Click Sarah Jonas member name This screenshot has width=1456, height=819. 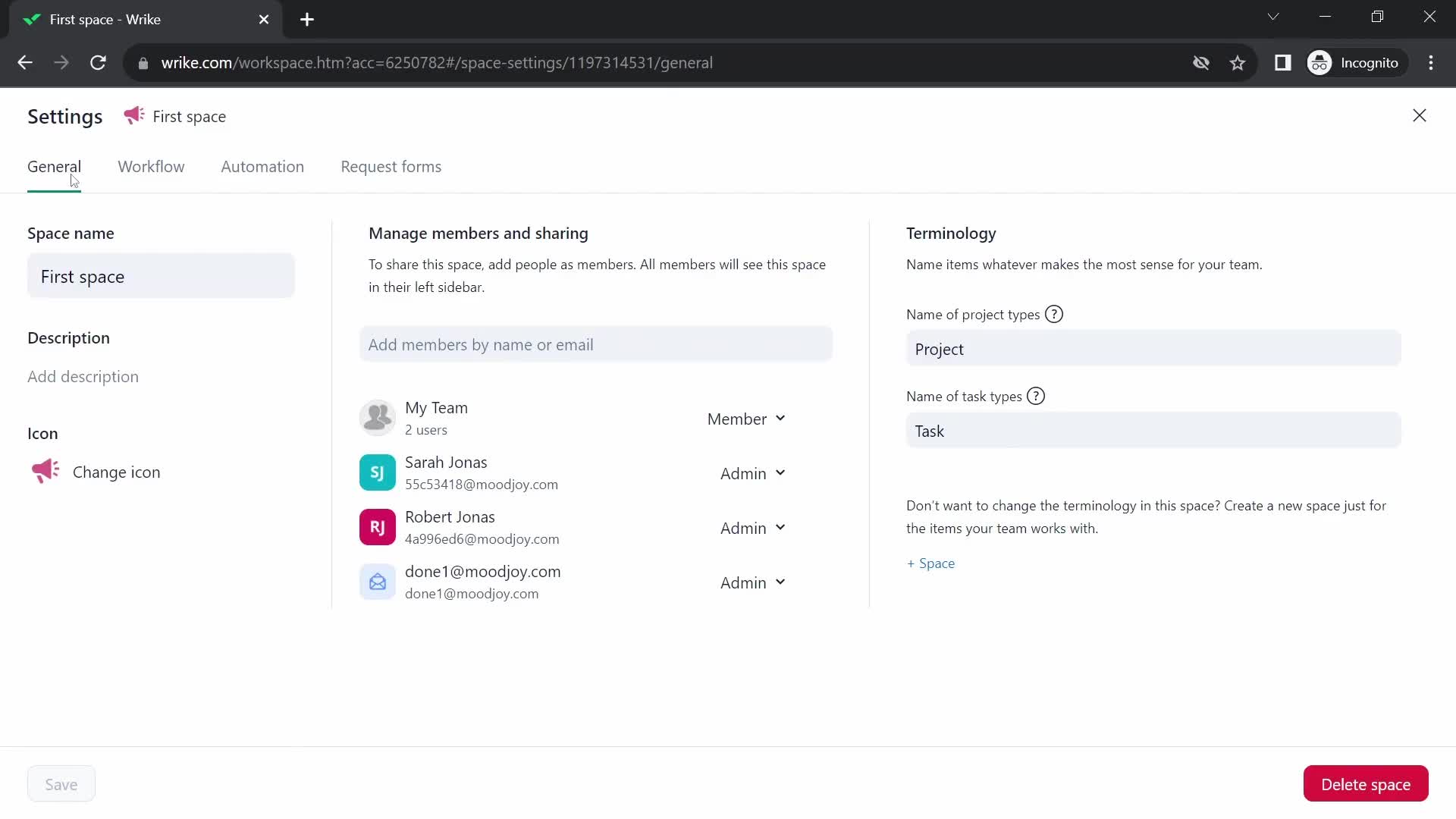coord(446,462)
